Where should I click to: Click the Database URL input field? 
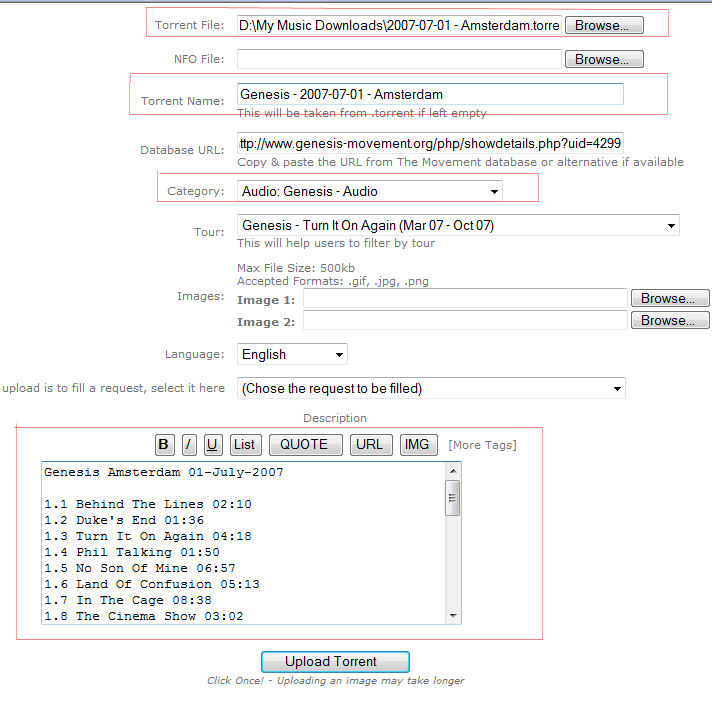(430, 143)
